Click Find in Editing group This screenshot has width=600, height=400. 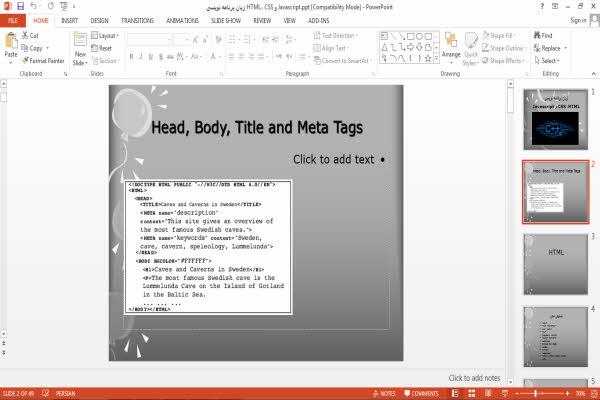pyautogui.click(x=543, y=36)
